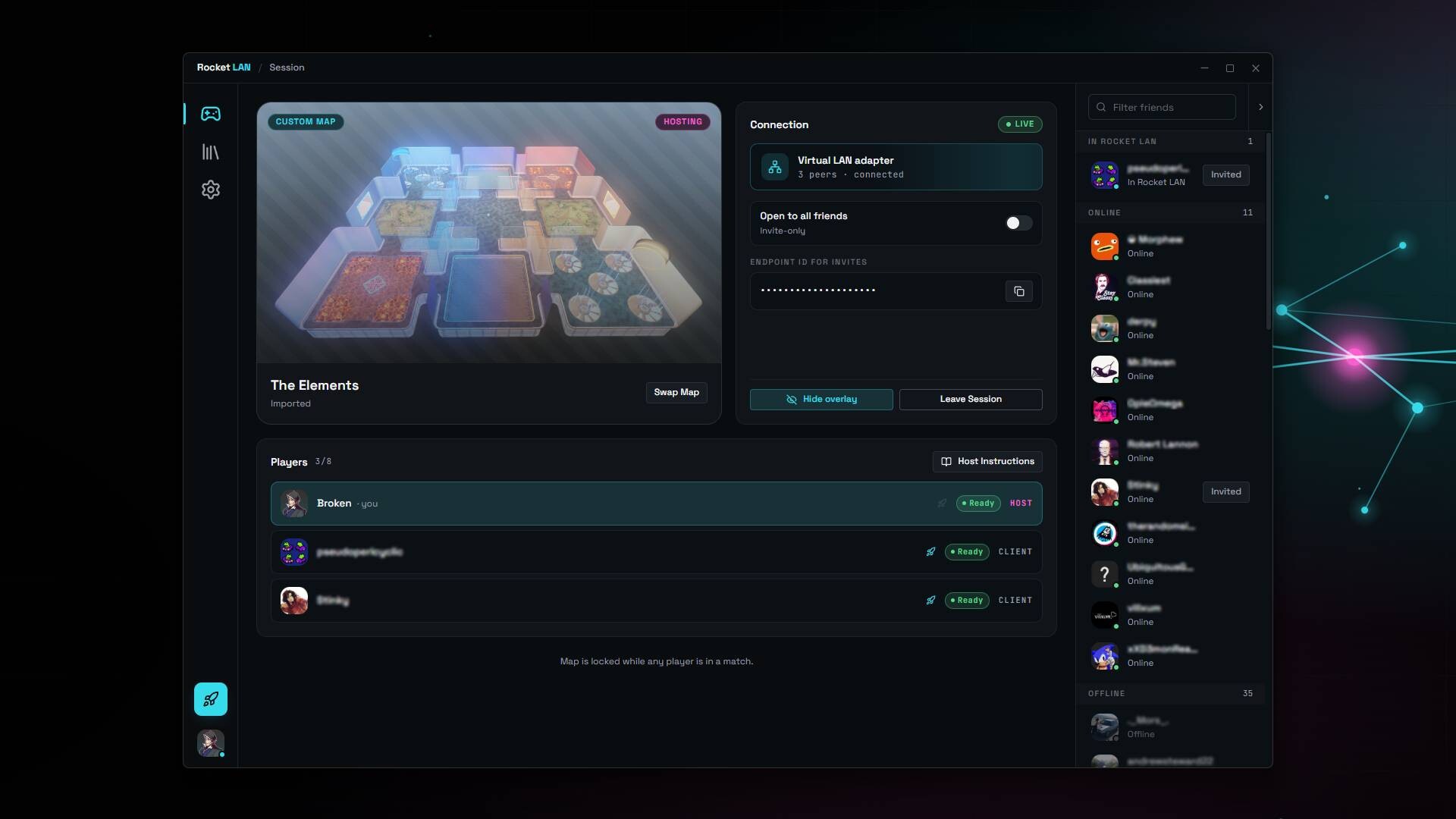Click the LIVE connection status badge
Screen dimensions: 1456x819
1020,124
